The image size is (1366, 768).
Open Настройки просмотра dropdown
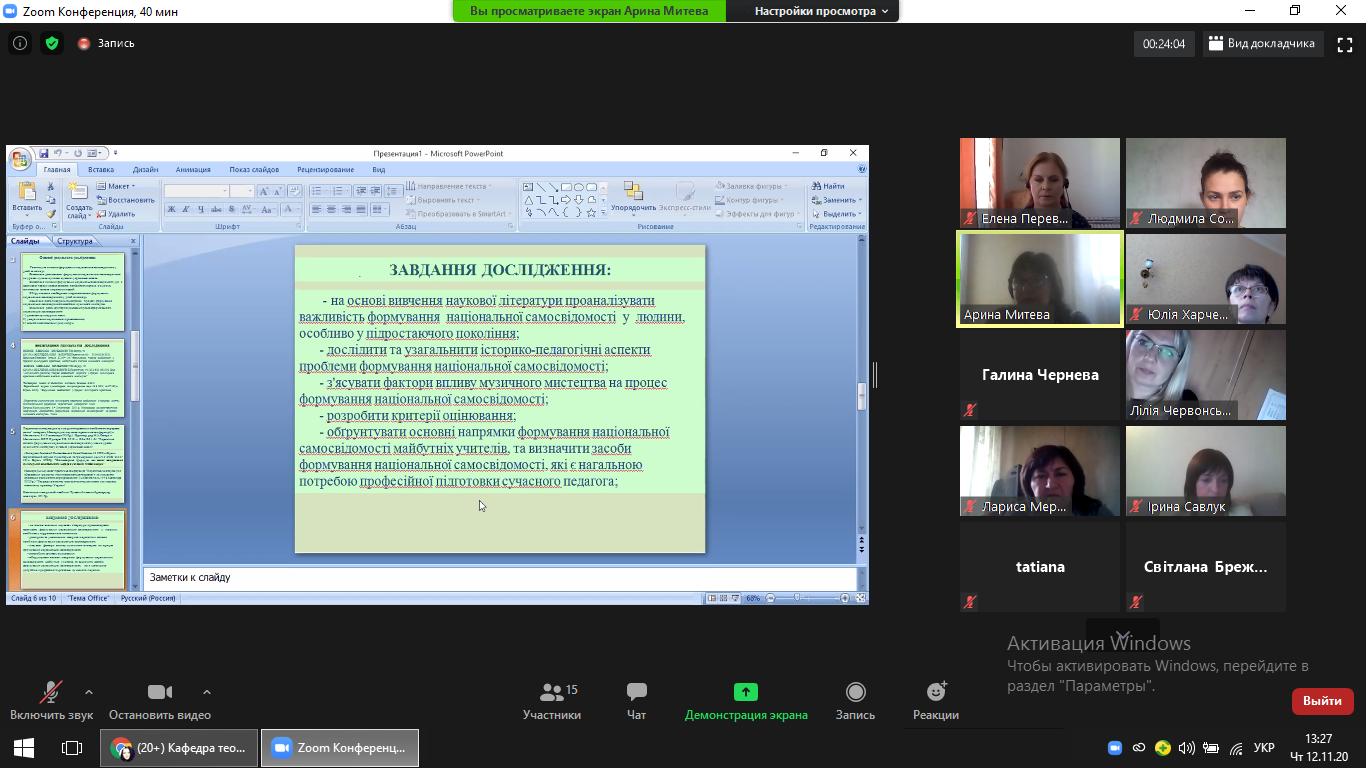tap(821, 11)
